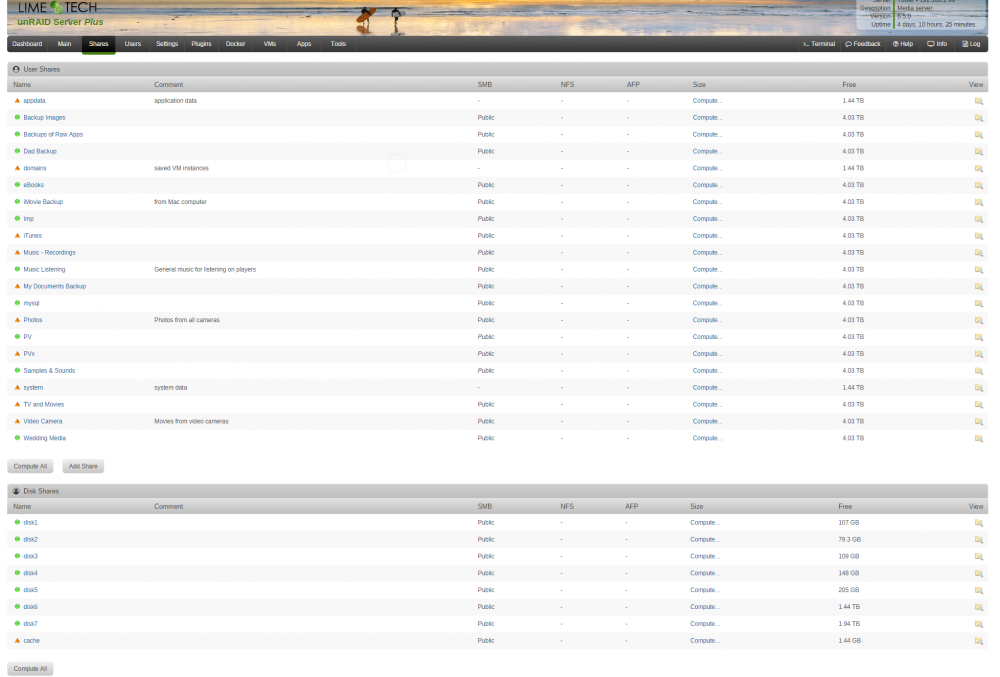Browse Wedding Media share view icon
1000x677 pixels.
[978, 439]
